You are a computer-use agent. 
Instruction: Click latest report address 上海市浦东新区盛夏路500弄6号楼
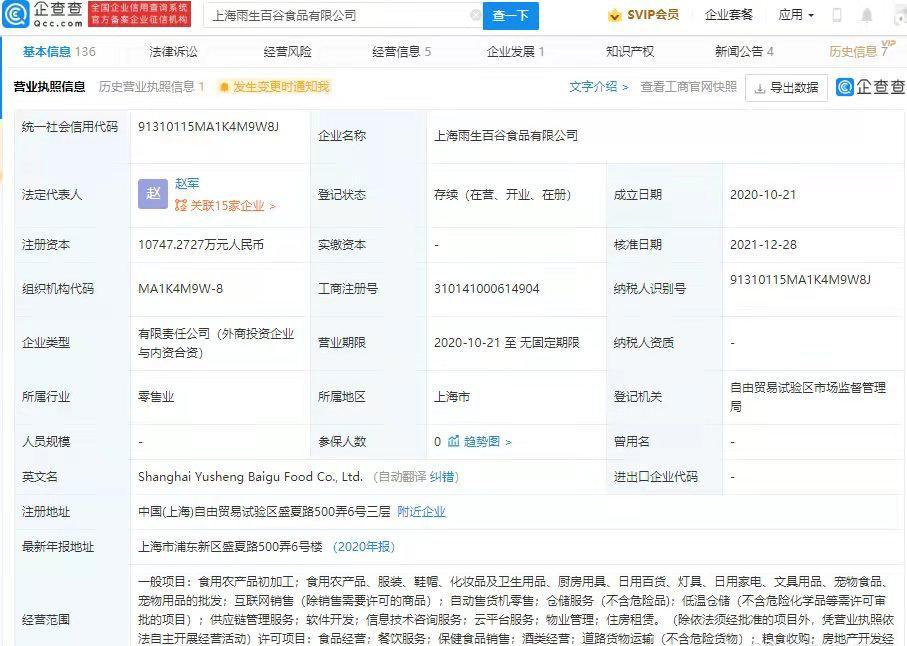click(230, 547)
